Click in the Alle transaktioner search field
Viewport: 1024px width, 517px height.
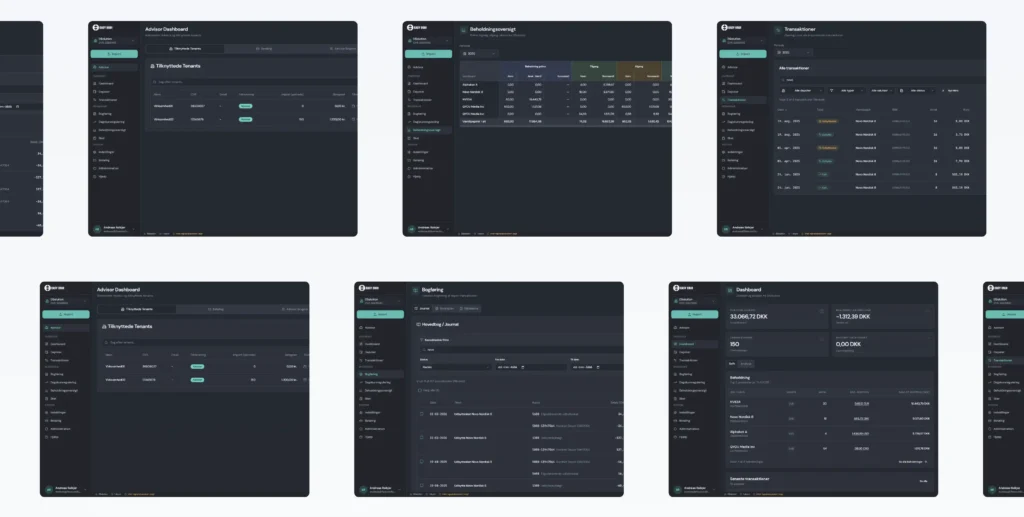tap(882, 80)
